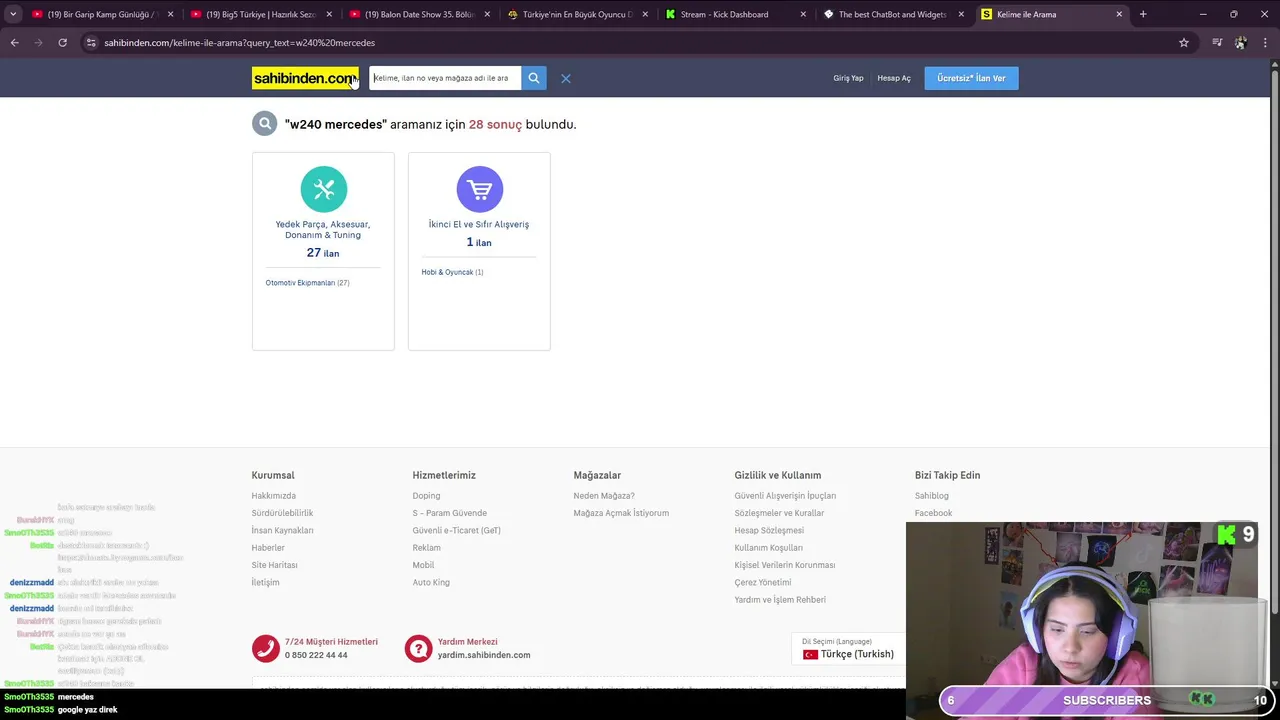Open Kişisel Verilerin Korunması link

click(785, 565)
